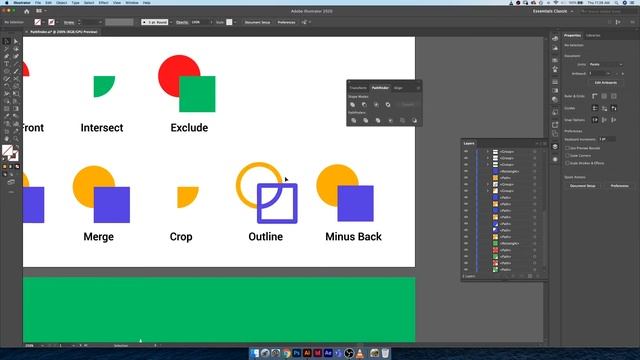Open the Window menu
Viewport: 640px width, 360px height.
click(131, 2)
